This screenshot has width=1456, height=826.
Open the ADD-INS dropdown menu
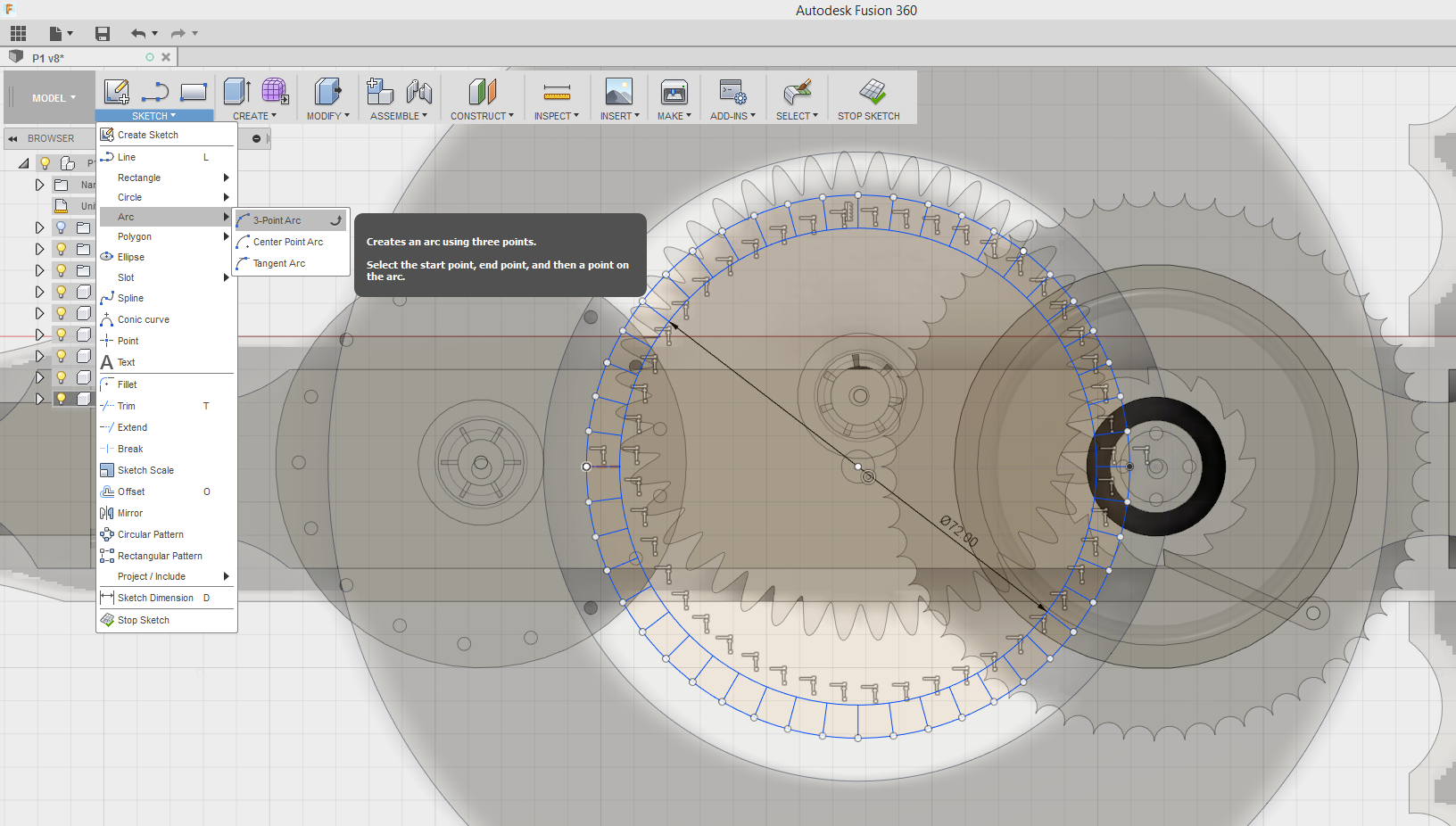coord(732,116)
